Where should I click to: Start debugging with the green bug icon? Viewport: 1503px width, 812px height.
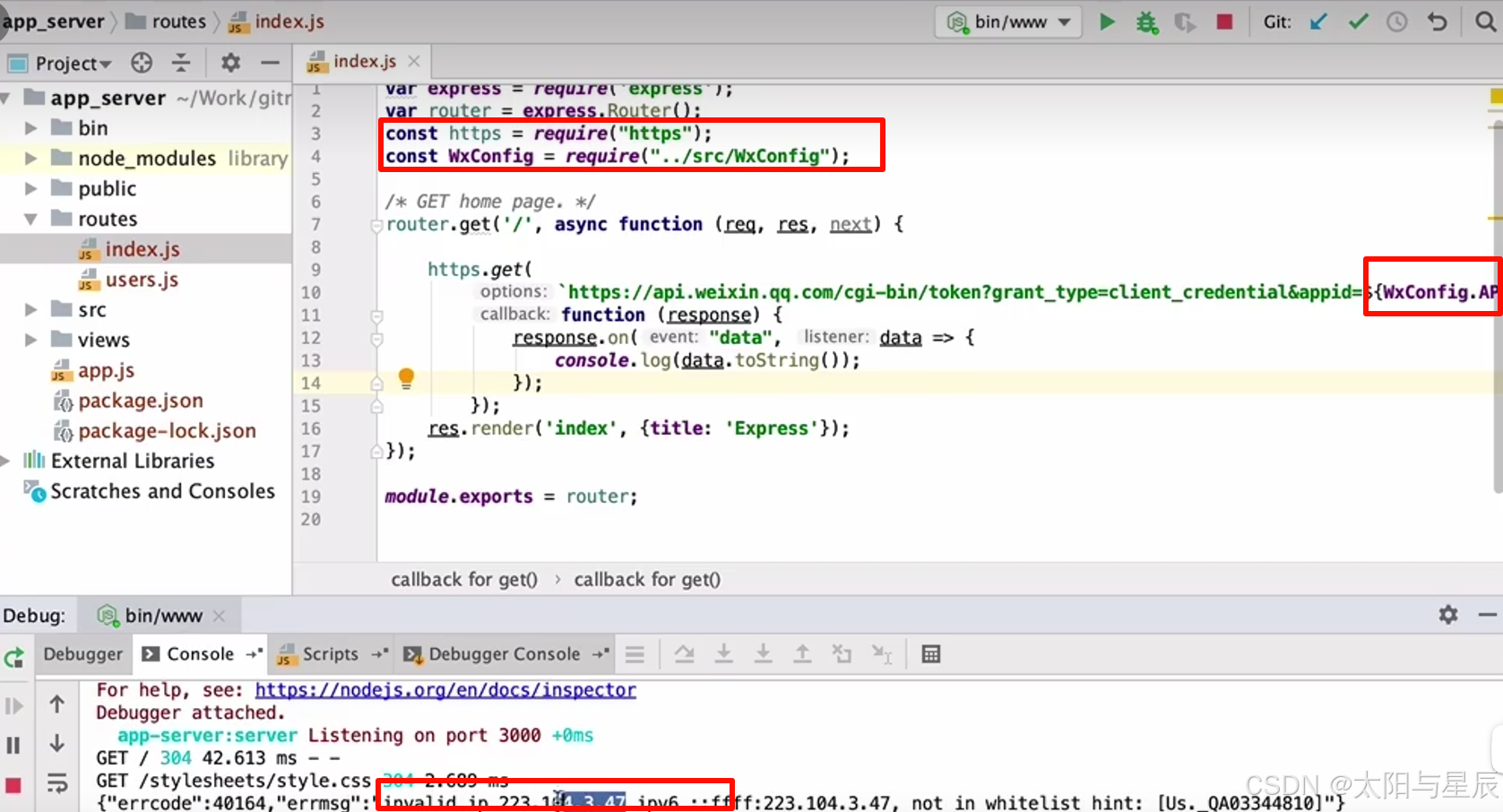(1146, 22)
